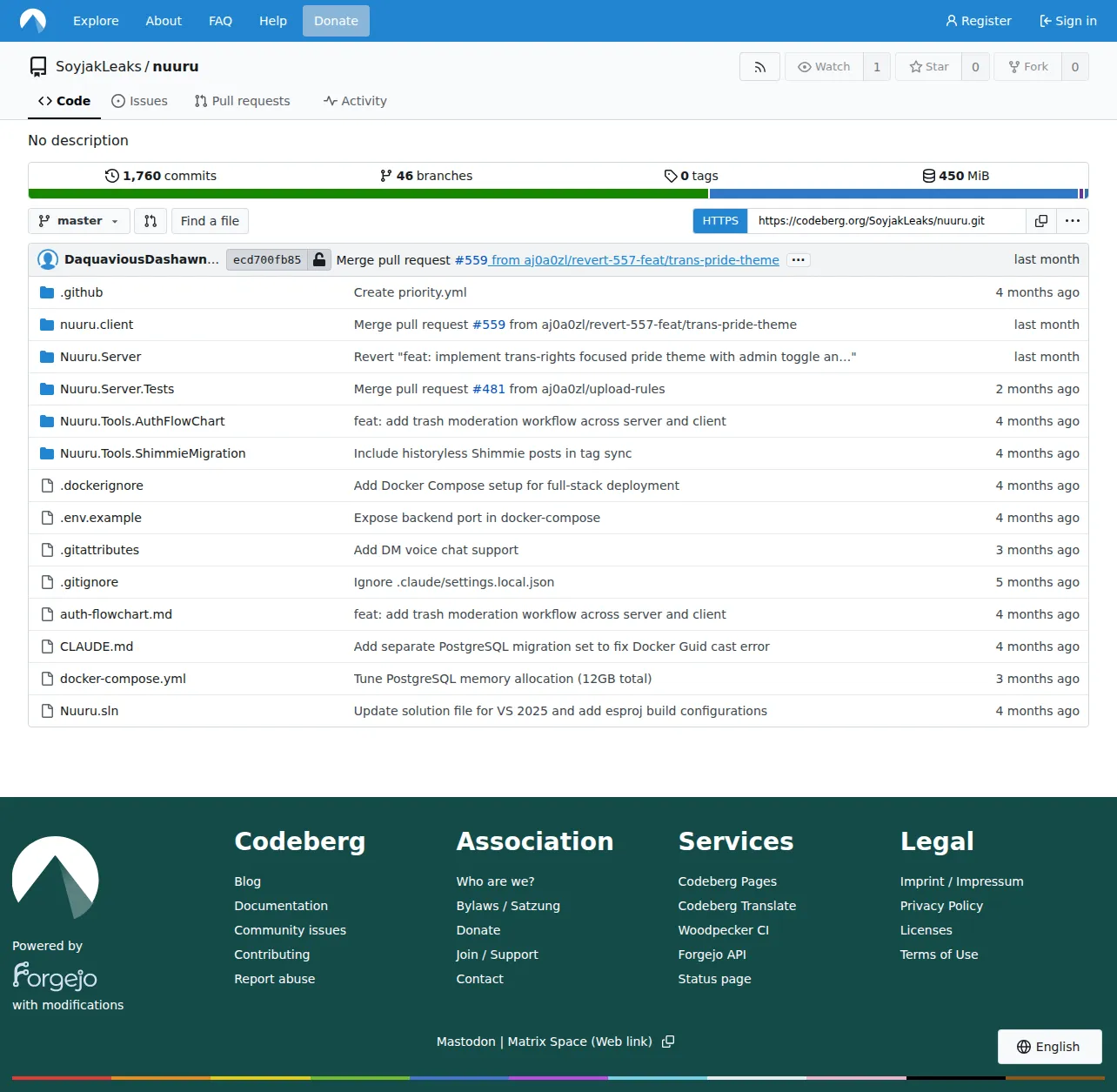Fork the nuuru repository
The width and height of the screenshot is (1117, 1092).
coord(1028,67)
